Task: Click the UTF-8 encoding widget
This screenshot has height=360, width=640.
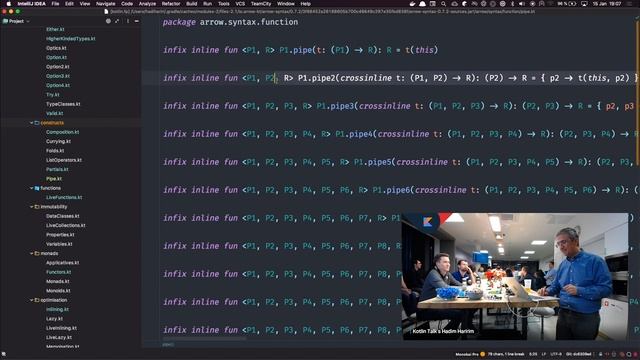Action: click(556, 354)
